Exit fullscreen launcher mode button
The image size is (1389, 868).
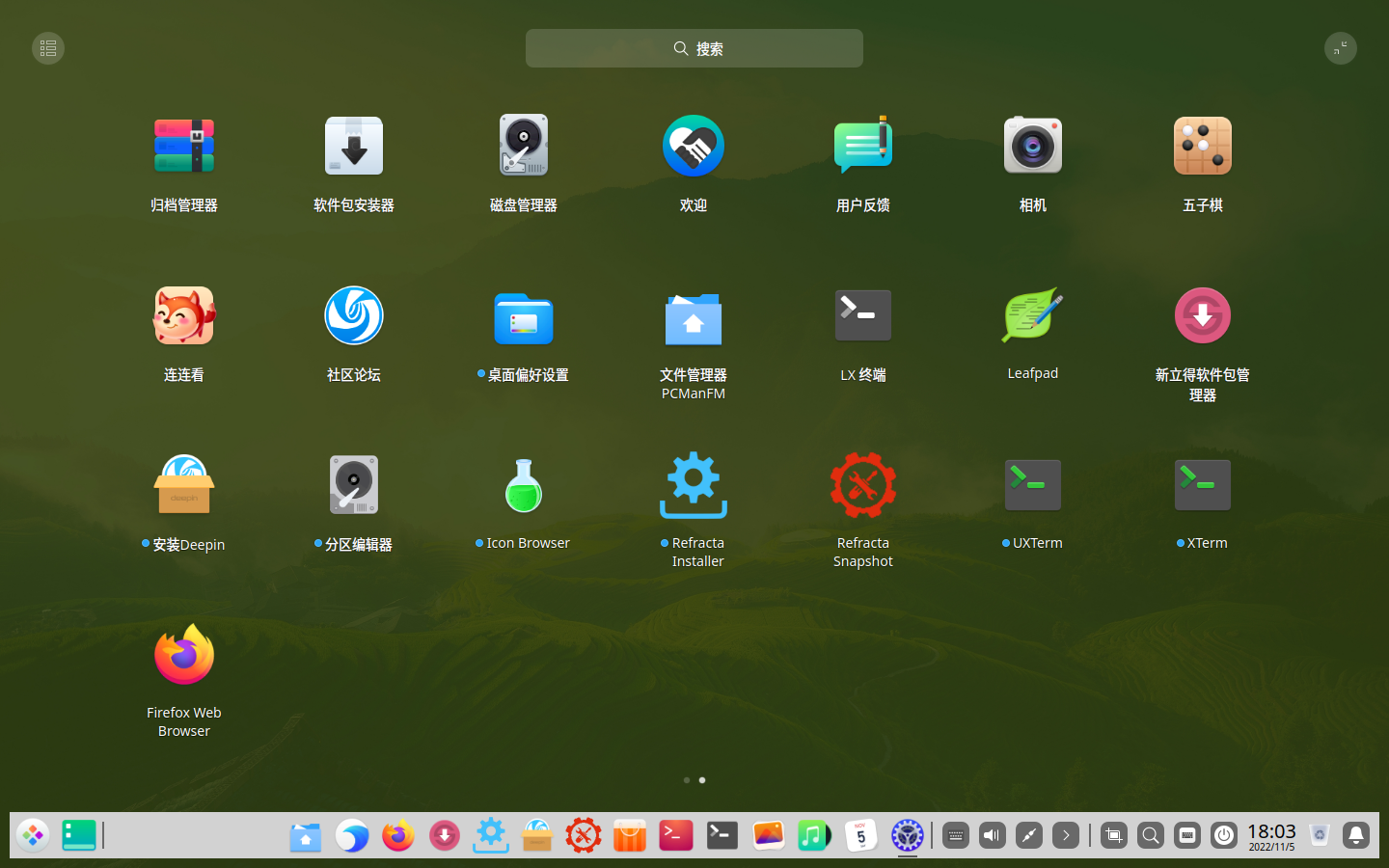click(x=1341, y=48)
